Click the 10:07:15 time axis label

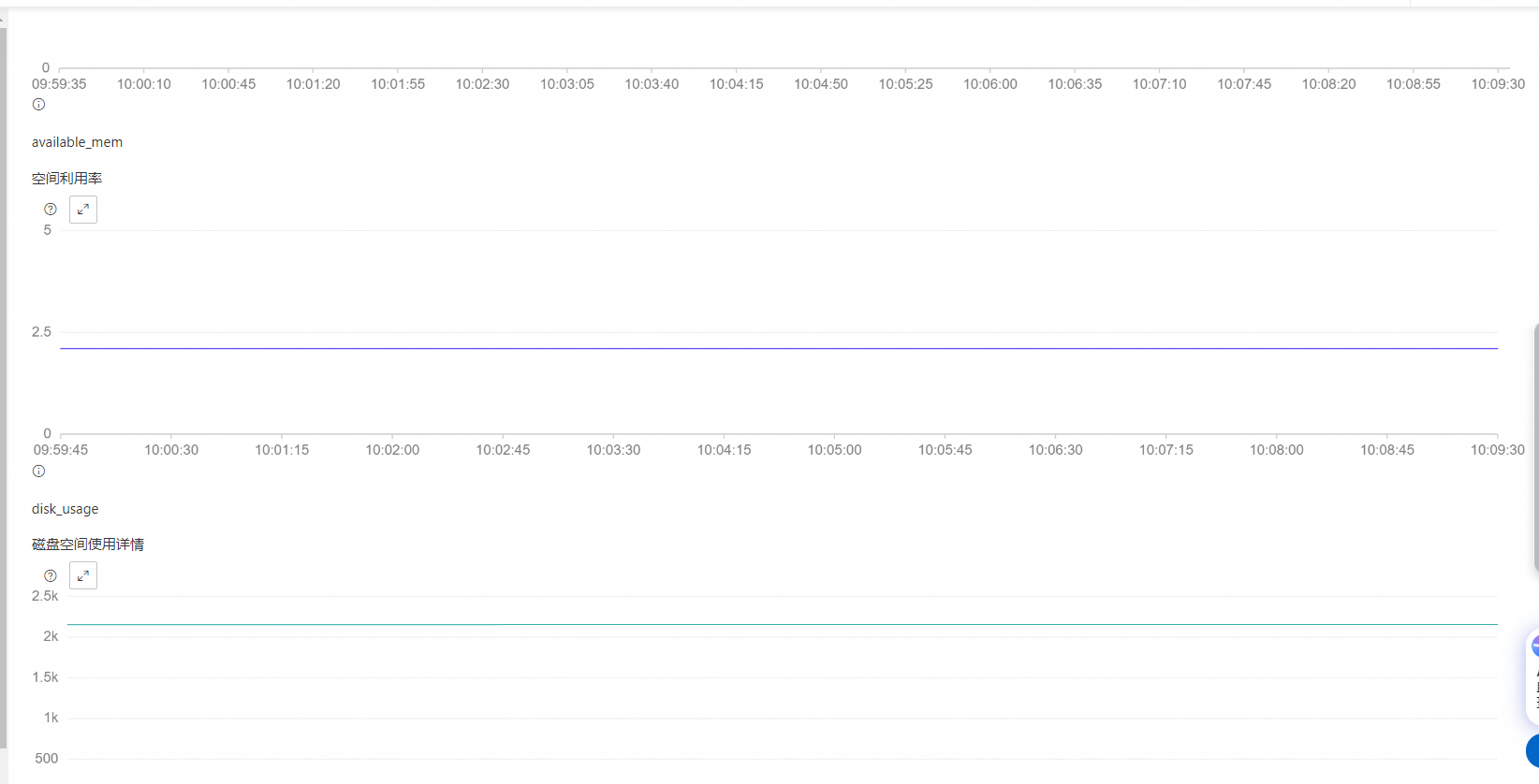click(x=1166, y=450)
